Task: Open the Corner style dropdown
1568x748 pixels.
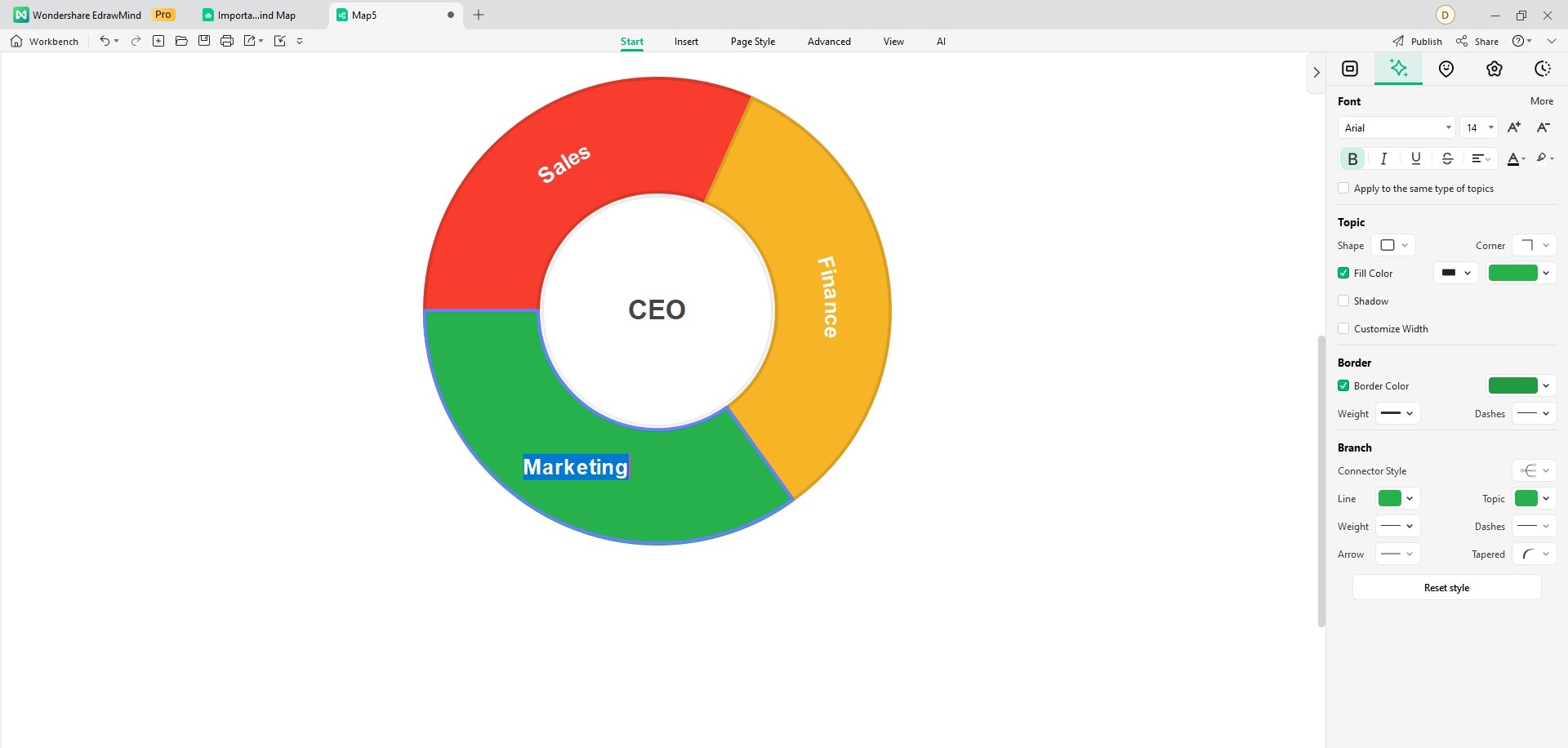Action: 1534,245
